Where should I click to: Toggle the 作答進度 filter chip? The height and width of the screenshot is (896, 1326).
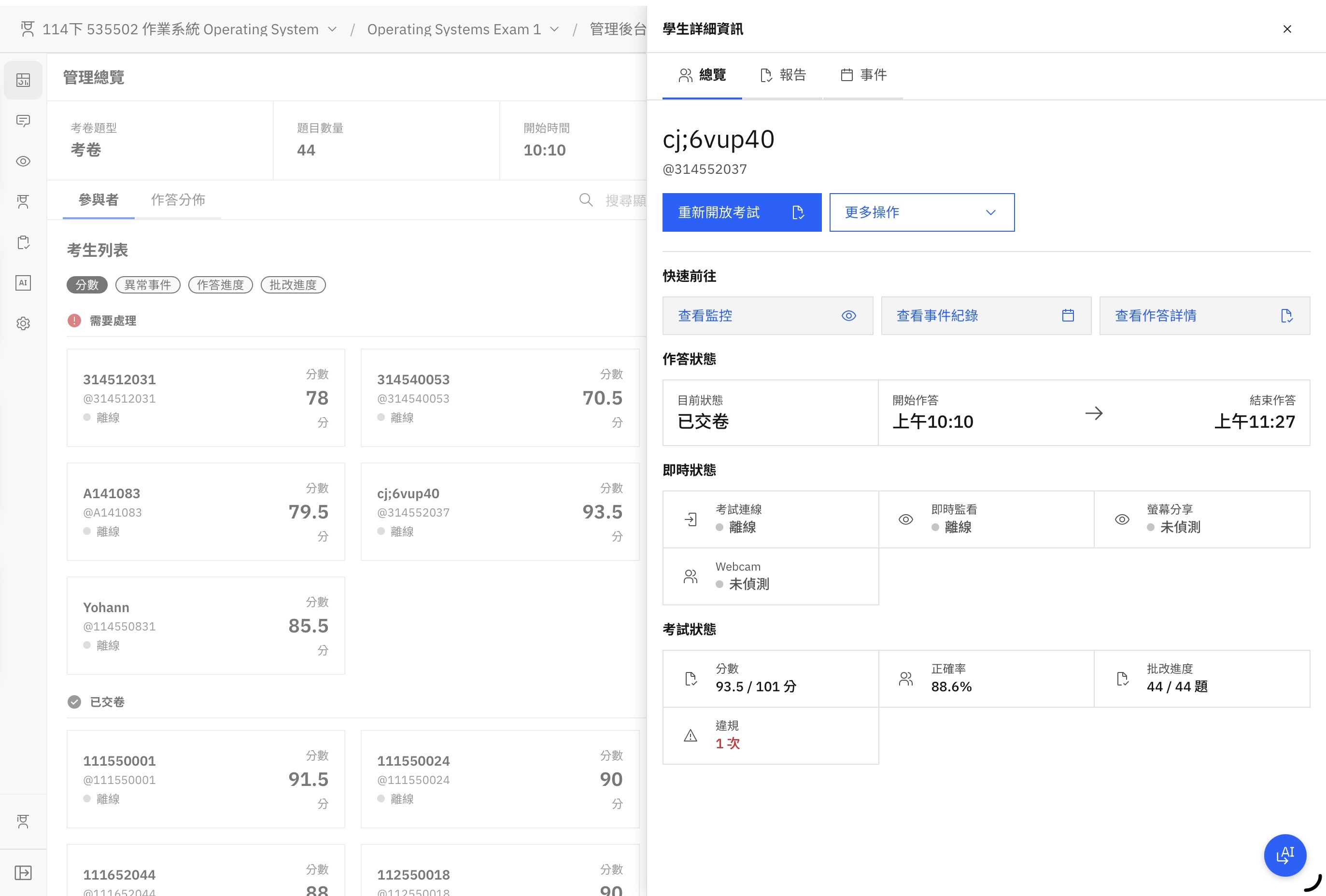tap(220, 285)
